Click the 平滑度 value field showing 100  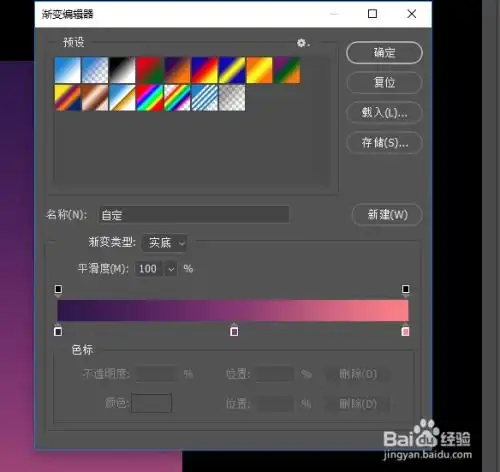click(148, 269)
